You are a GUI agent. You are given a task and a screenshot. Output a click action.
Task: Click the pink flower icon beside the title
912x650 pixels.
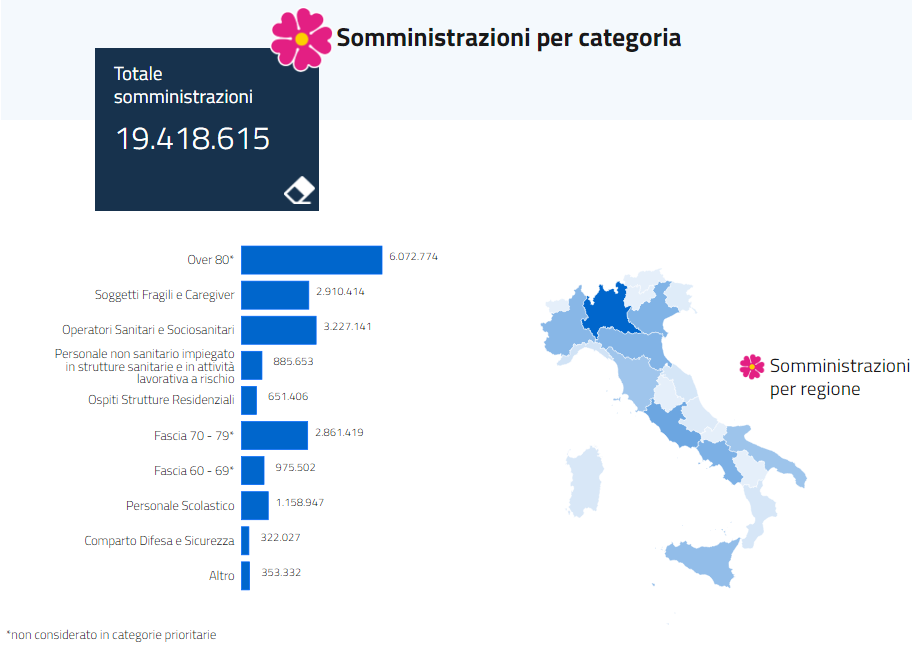click(301, 38)
